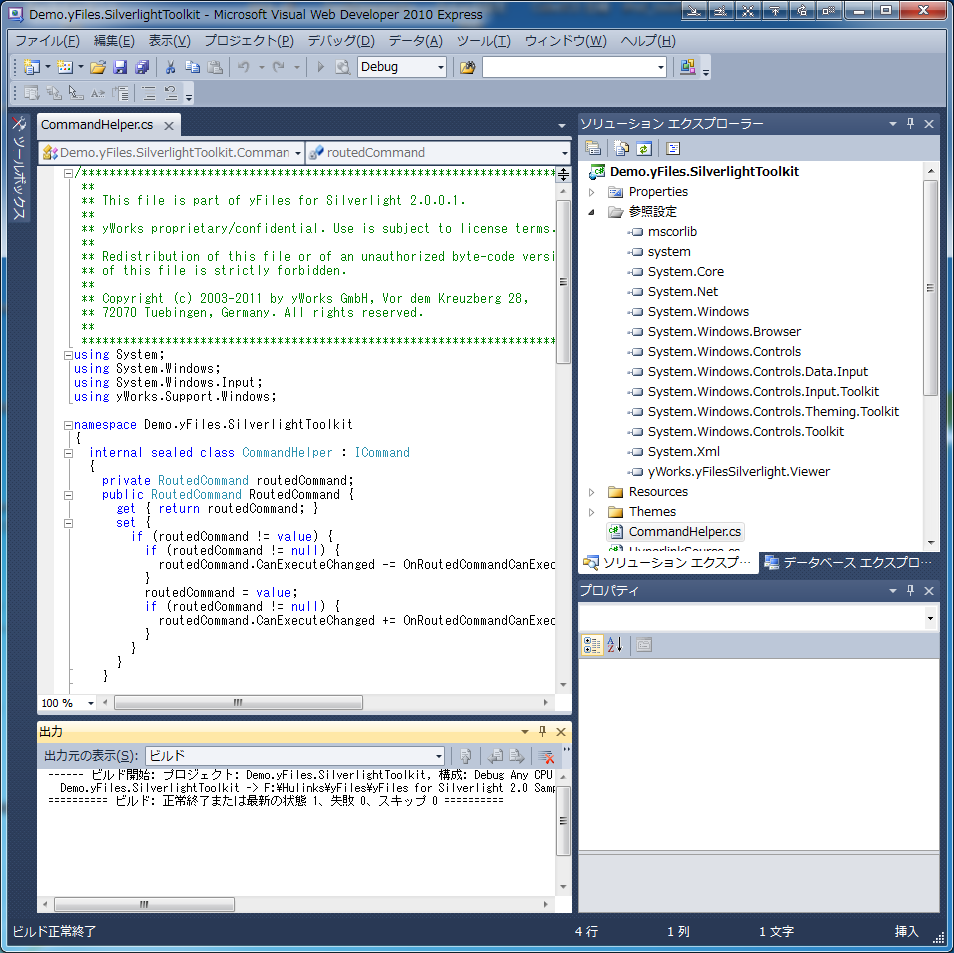This screenshot has width=954, height=953.
Task: Expand the Properties node in Solution Explorer
Action: click(x=591, y=192)
